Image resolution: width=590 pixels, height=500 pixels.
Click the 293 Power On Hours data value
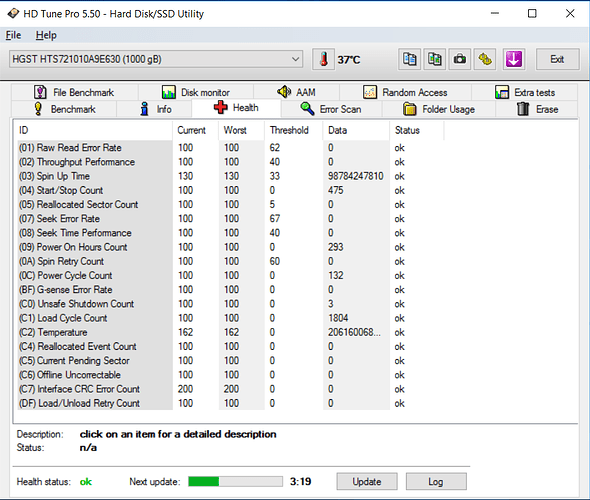(x=335, y=247)
